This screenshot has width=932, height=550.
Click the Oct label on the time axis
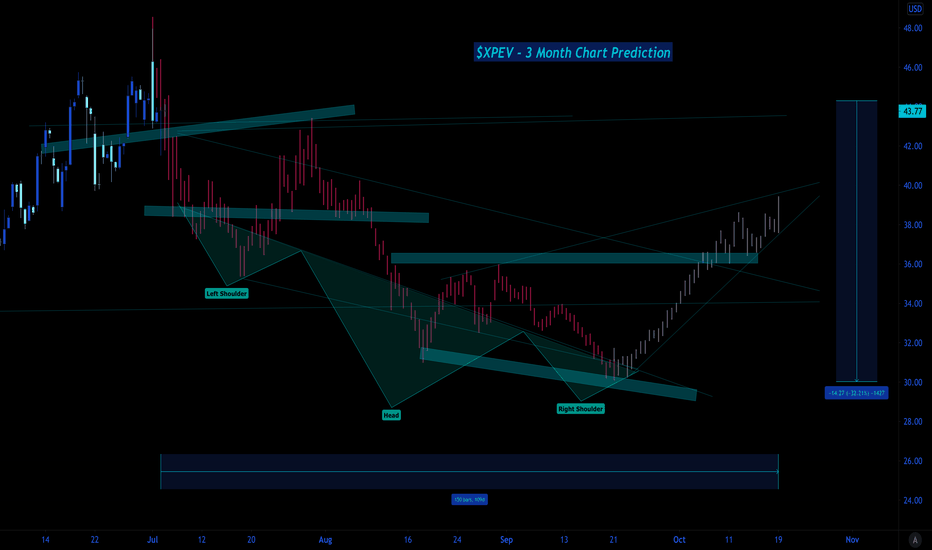click(679, 540)
